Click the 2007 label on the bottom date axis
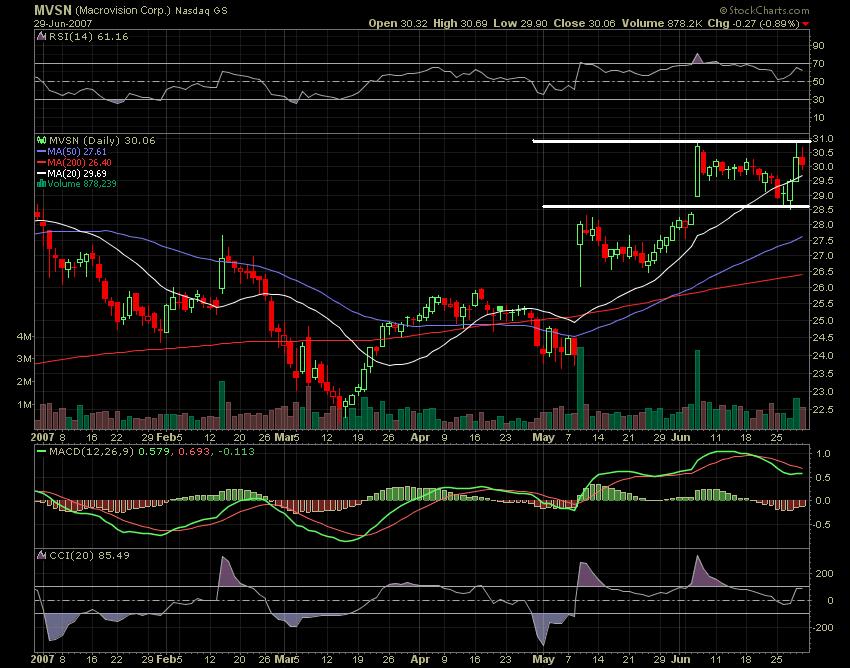Viewport: 850px width, 668px height. tap(43, 659)
